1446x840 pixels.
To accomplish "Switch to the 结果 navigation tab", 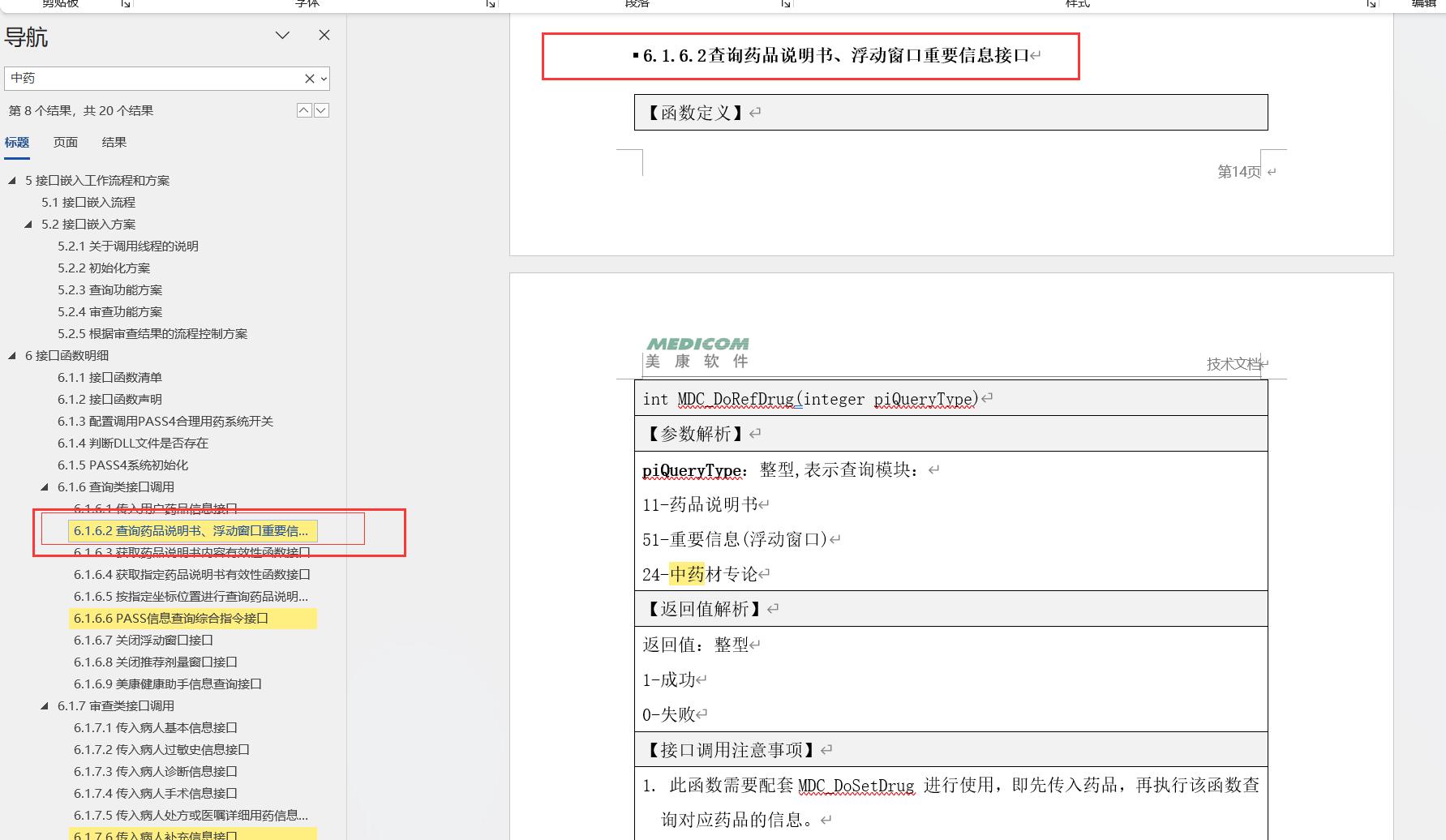I will (114, 143).
